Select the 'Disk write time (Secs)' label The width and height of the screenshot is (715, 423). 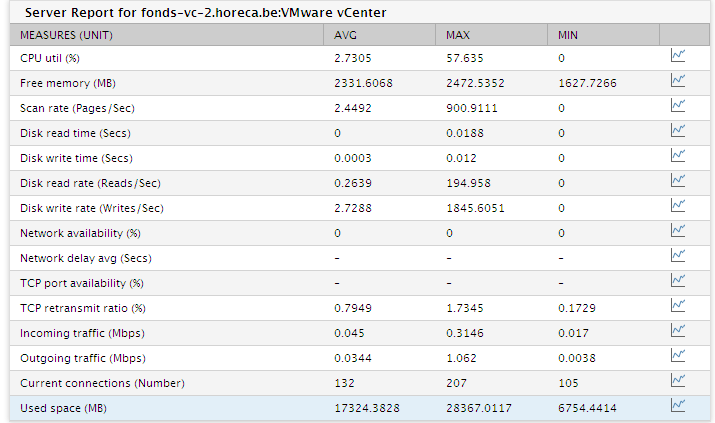76,159
